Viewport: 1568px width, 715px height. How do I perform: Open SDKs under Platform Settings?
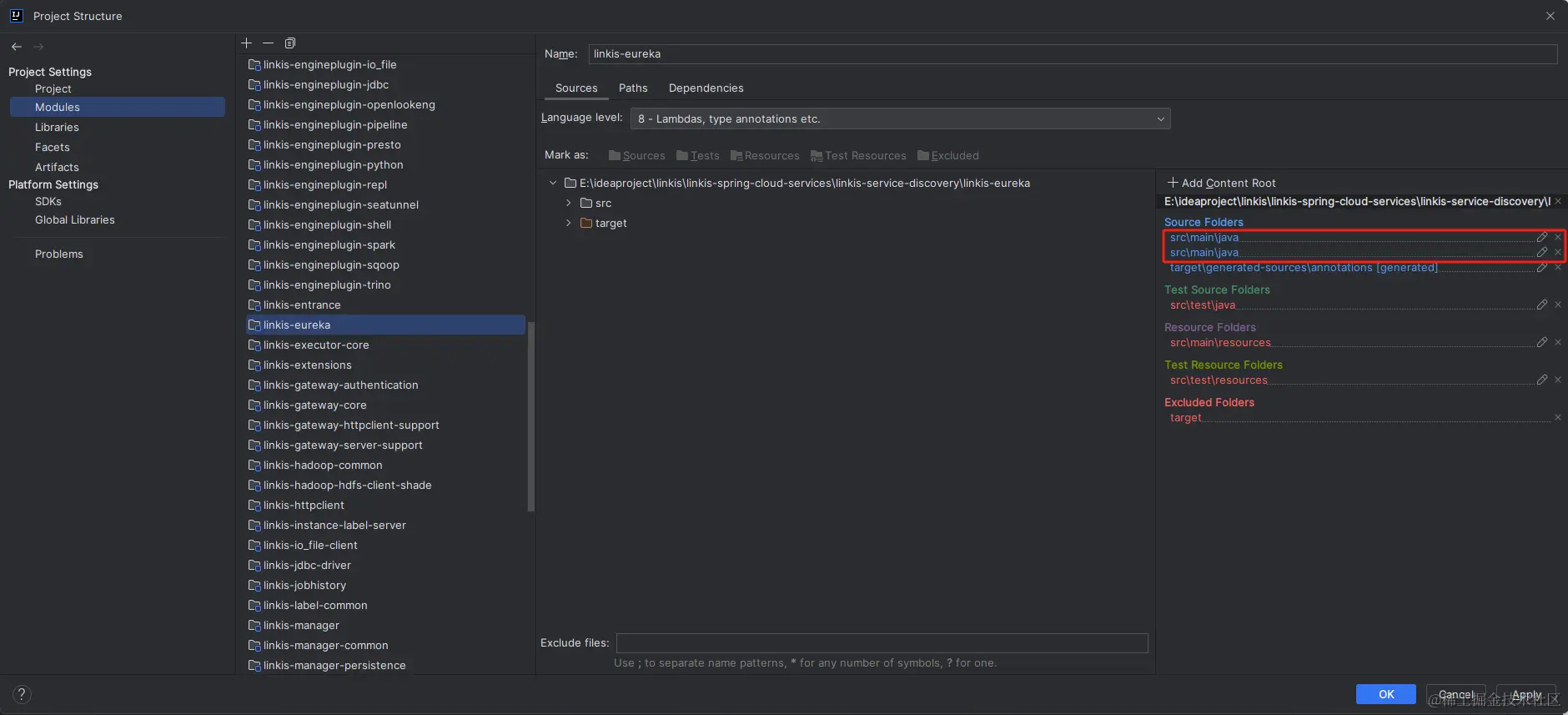[48, 201]
